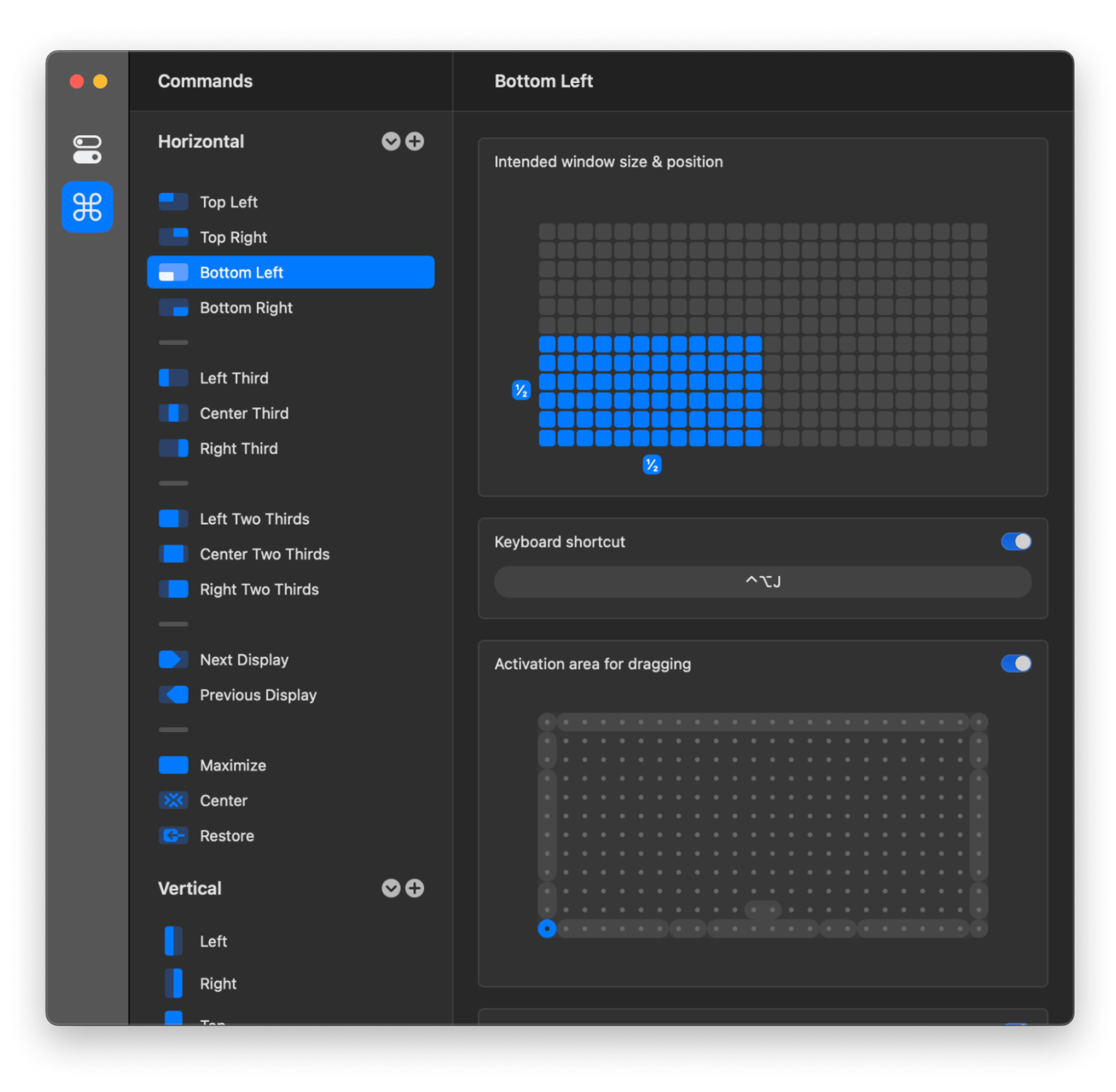Click the Top Left layout icon
Viewport: 1116px width, 1092px height.
(x=173, y=202)
